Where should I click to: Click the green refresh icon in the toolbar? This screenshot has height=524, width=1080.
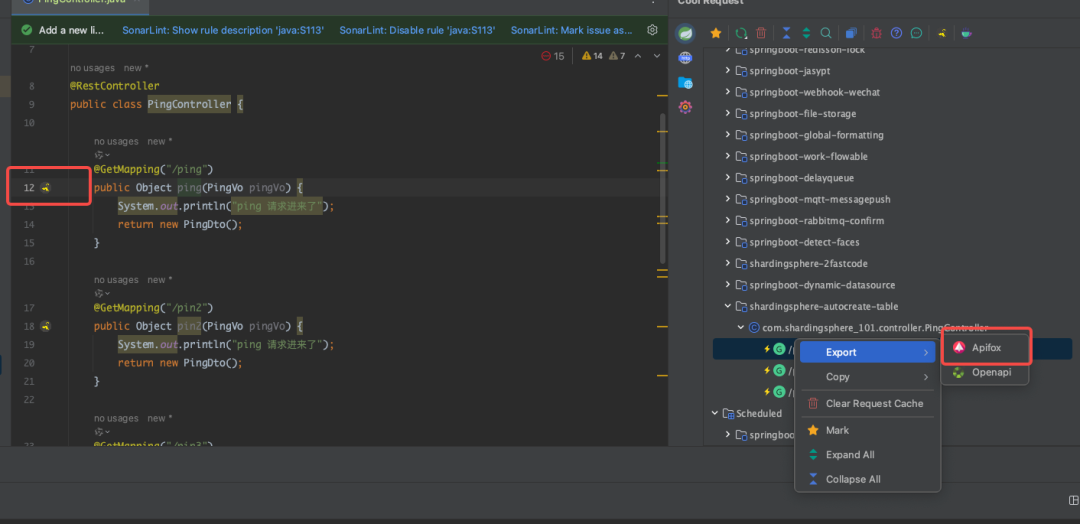(x=741, y=33)
